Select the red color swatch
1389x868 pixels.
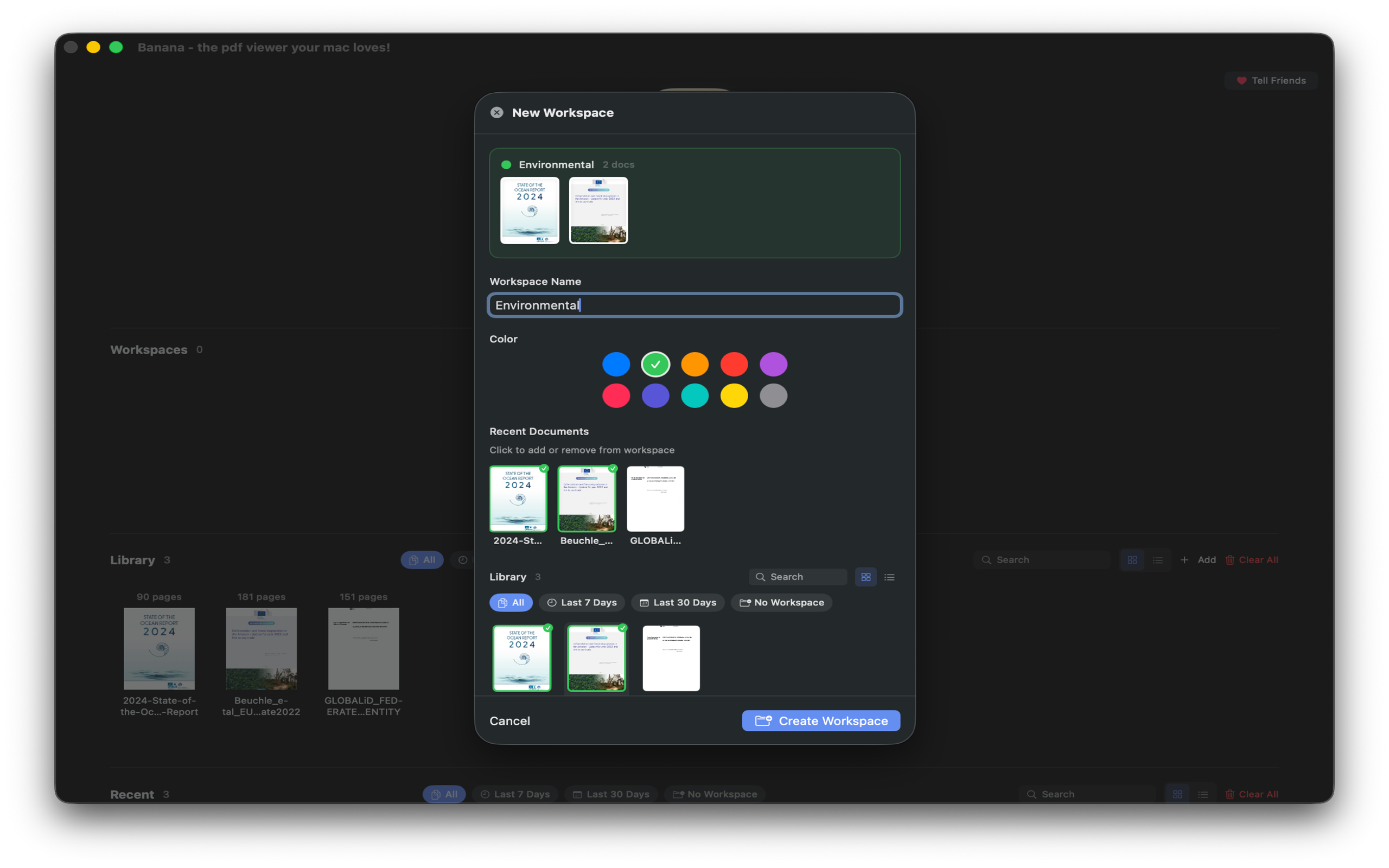pos(734,364)
